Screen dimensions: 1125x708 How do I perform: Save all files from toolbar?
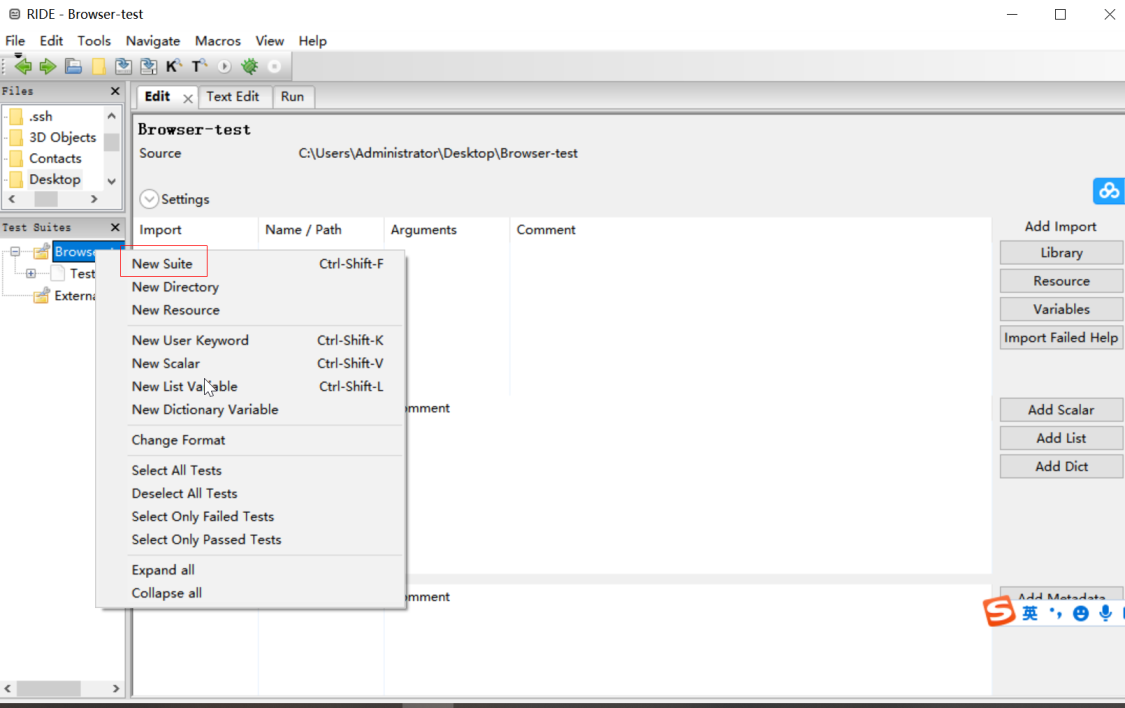pyautogui.click(x=149, y=67)
